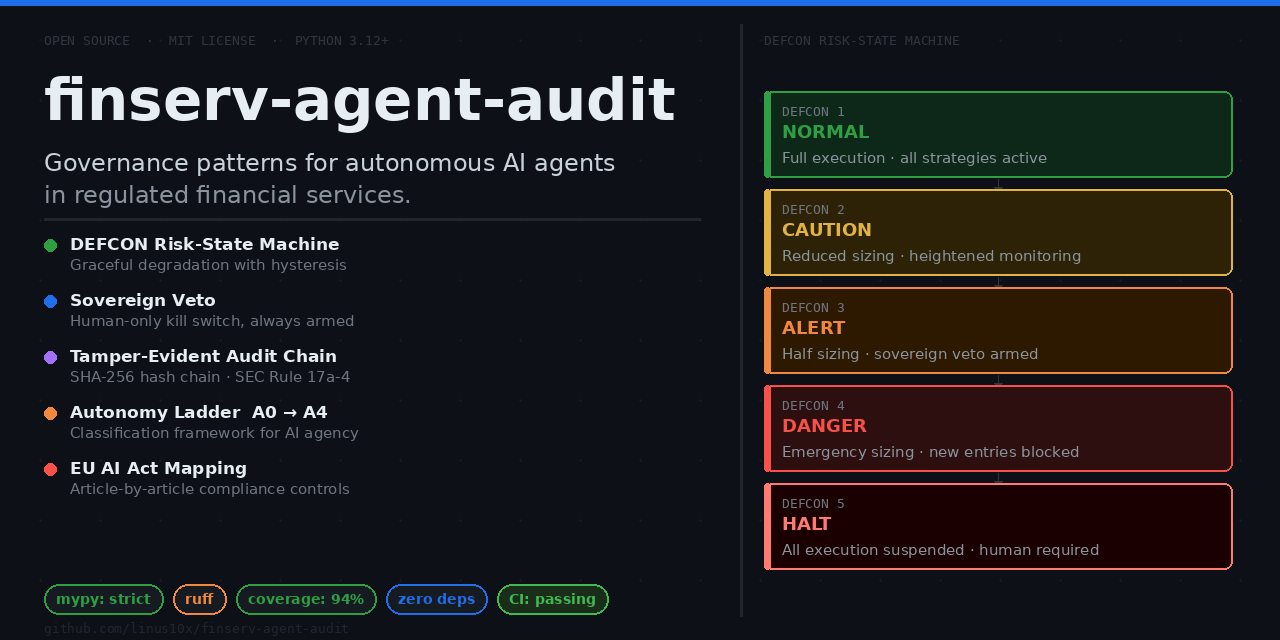Click the orange Autonomy Ladder bullet dot

pyautogui.click(x=51, y=413)
